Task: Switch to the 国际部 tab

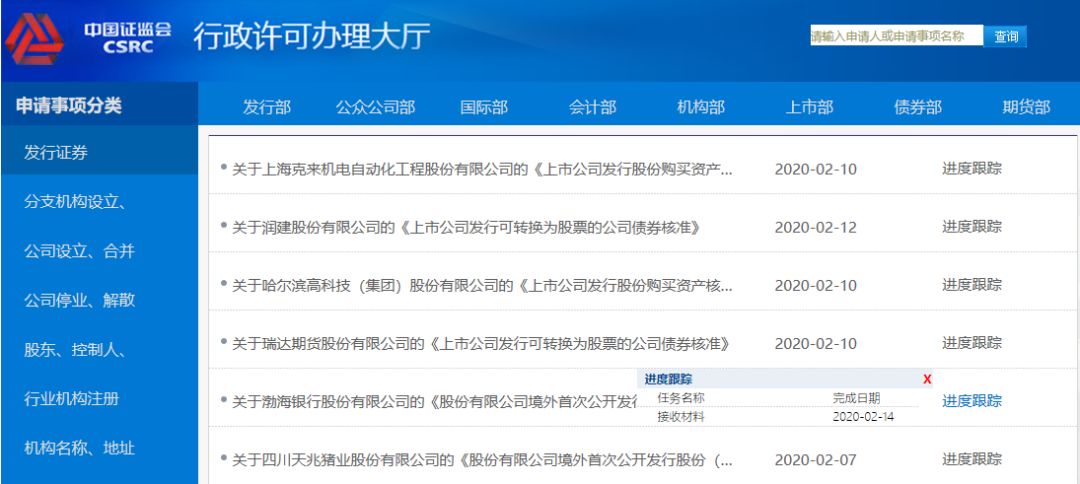Action: coord(484,107)
